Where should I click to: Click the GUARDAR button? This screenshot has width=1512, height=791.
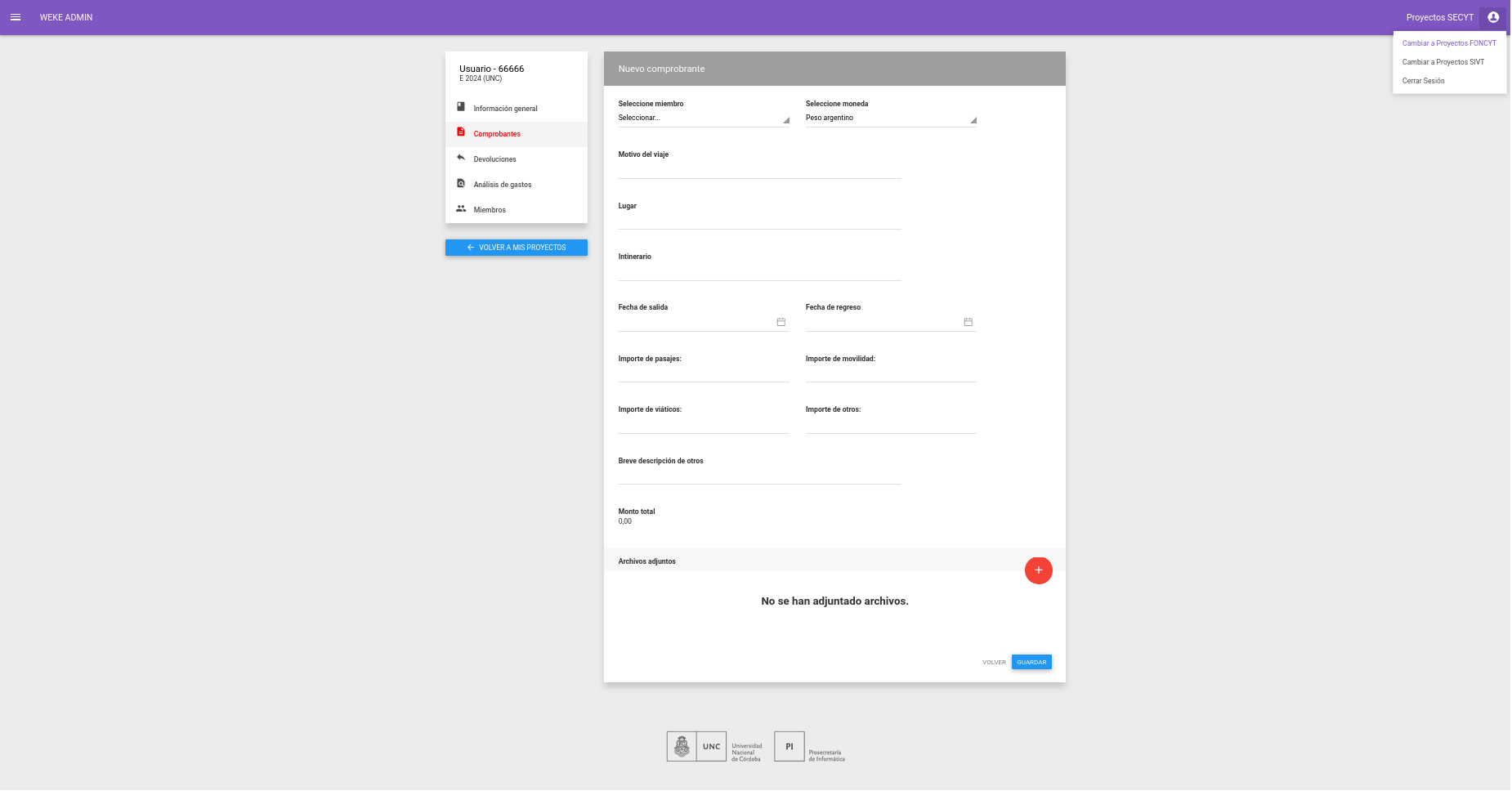click(x=1031, y=663)
